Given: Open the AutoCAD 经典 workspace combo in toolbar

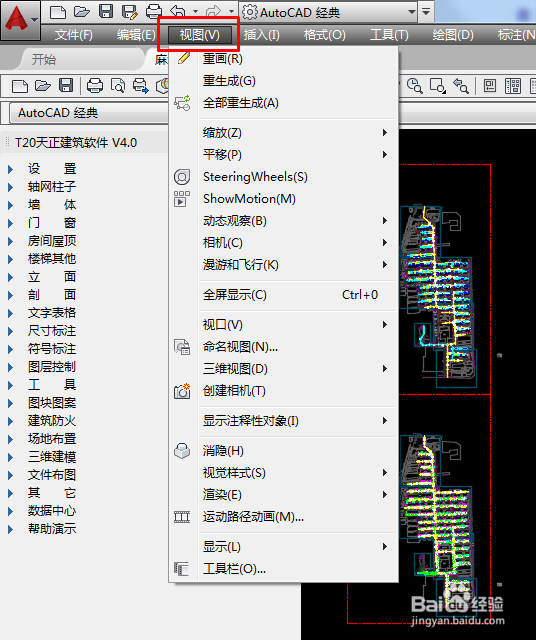Looking at the screenshot, I should pyautogui.click(x=89, y=113).
